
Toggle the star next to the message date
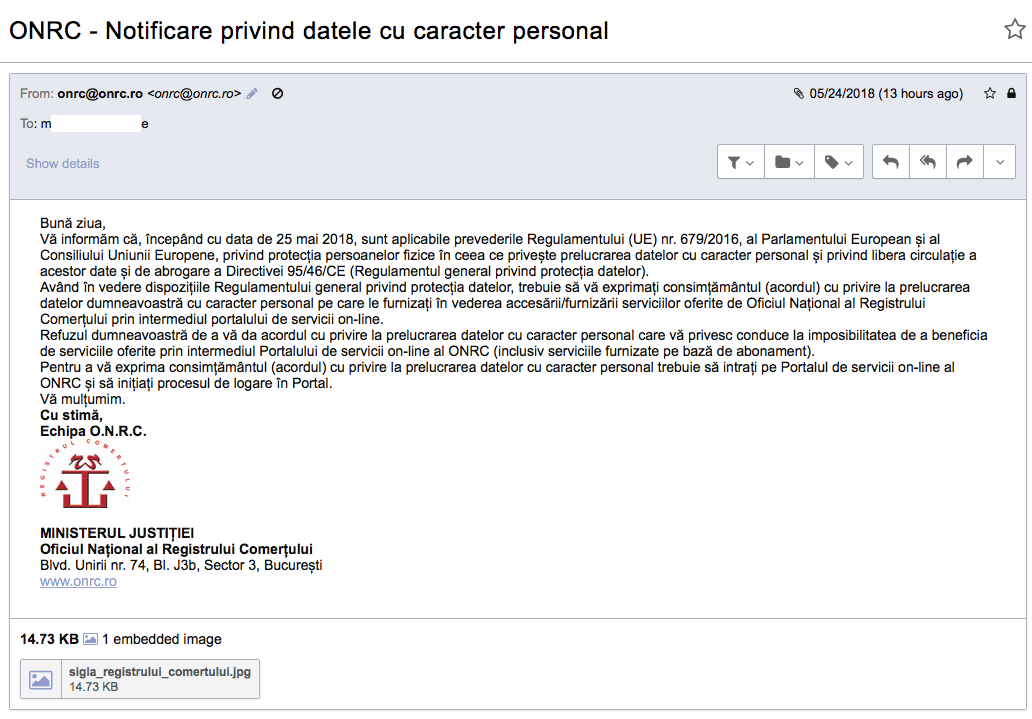coord(990,93)
